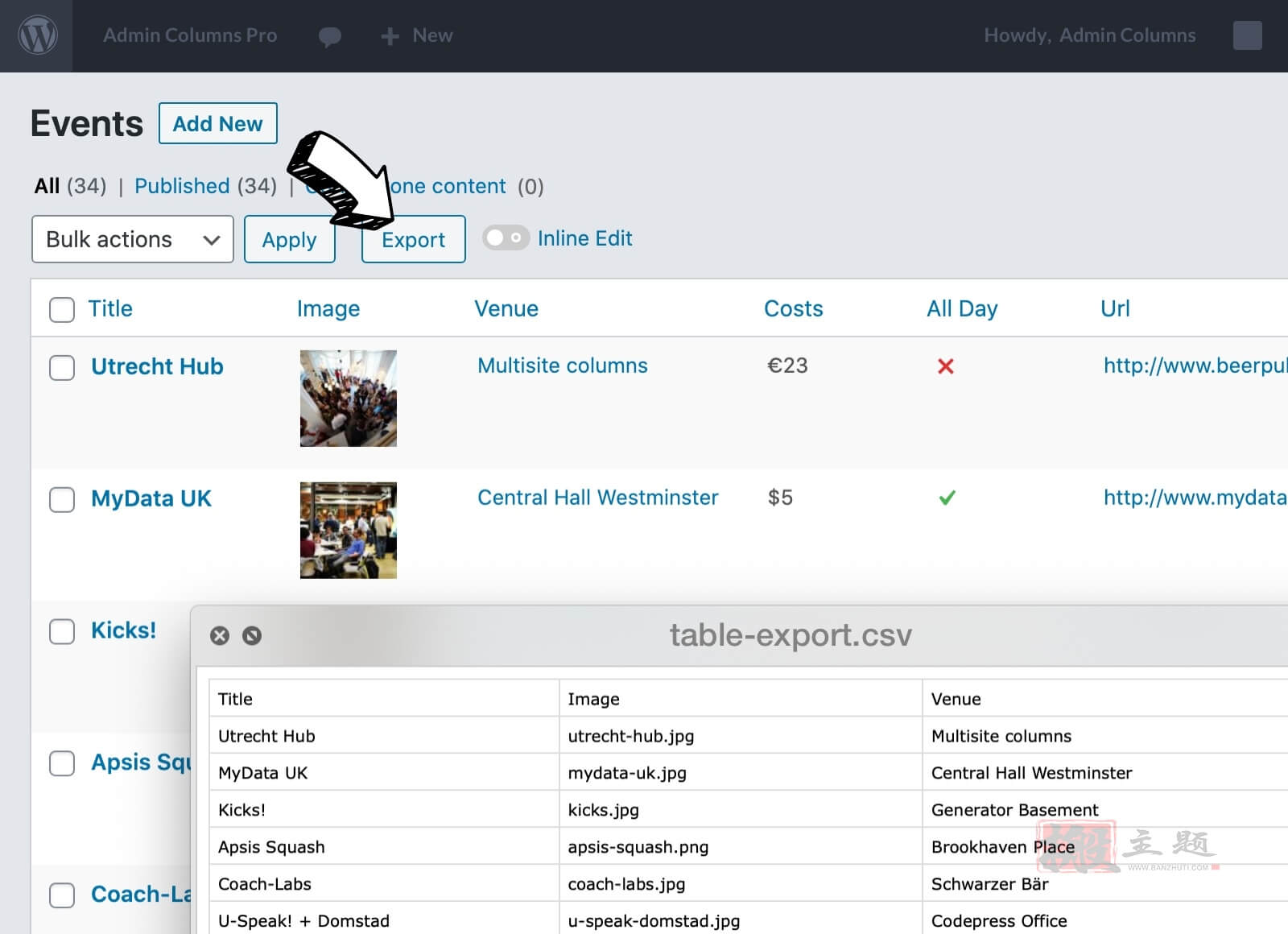Toggle the Inline Edit switch
The height and width of the screenshot is (934, 1288).
[x=506, y=238]
